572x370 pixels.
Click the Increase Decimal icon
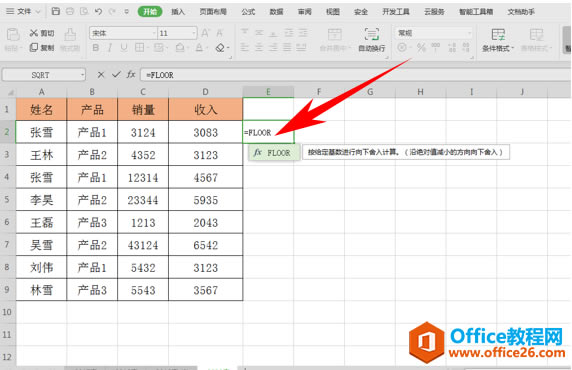point(452,47)
